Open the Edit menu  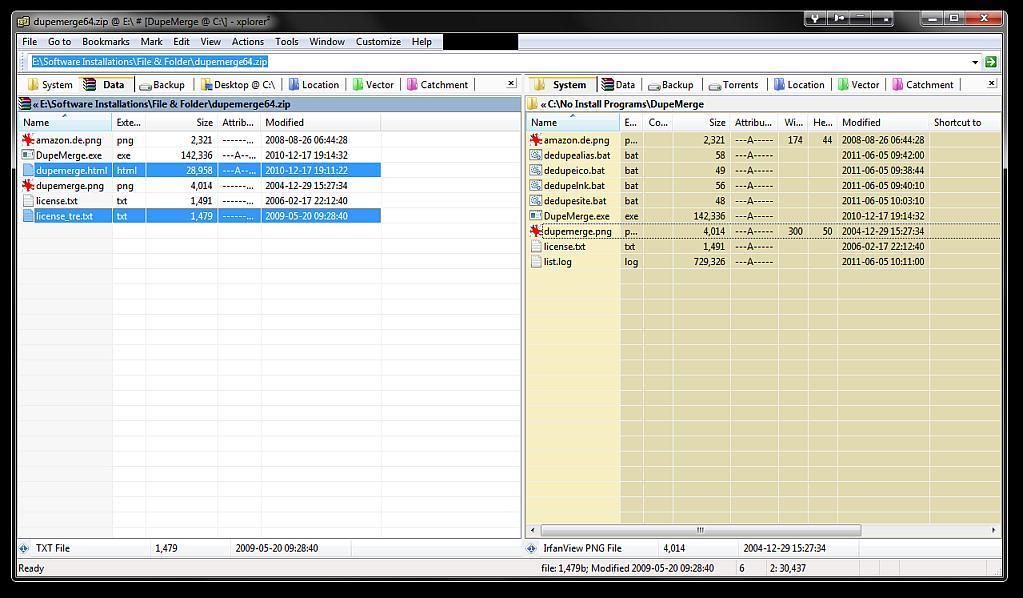pos(181,42)
